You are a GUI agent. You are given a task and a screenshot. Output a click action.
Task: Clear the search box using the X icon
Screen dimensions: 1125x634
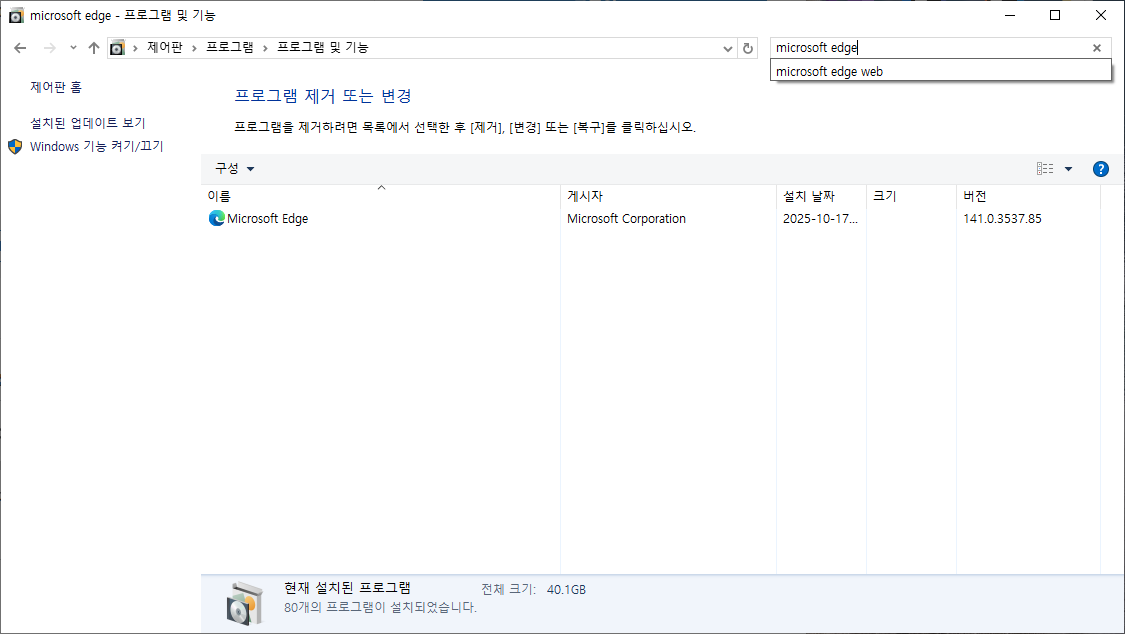point(1096,47)
